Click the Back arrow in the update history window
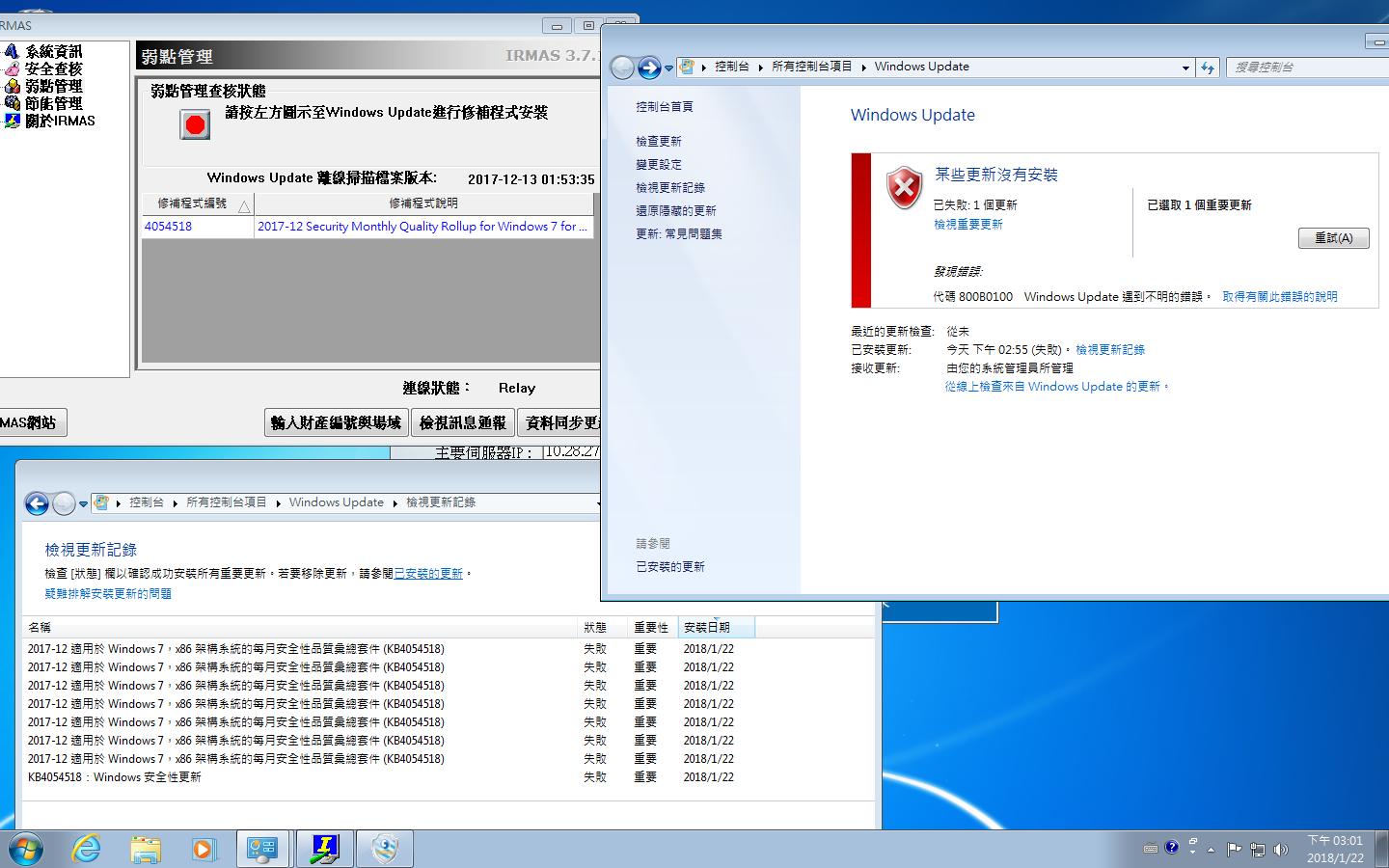Viewport: 1389px width, 868px height. (x=37, y=503)
